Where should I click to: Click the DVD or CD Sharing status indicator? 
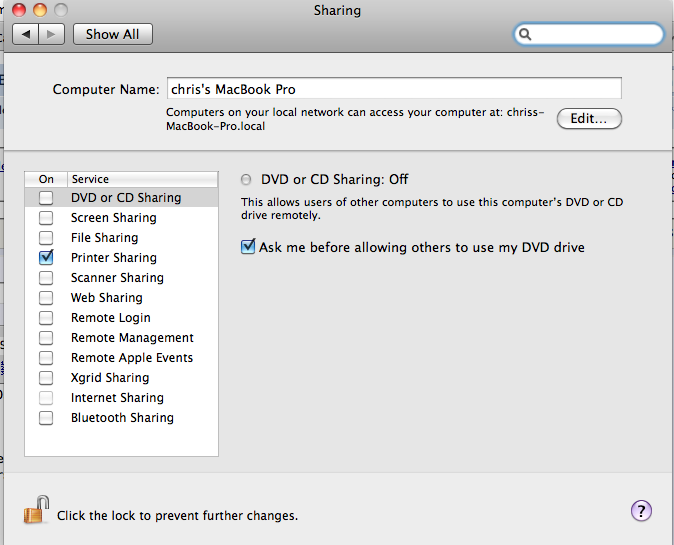point(246,179)
